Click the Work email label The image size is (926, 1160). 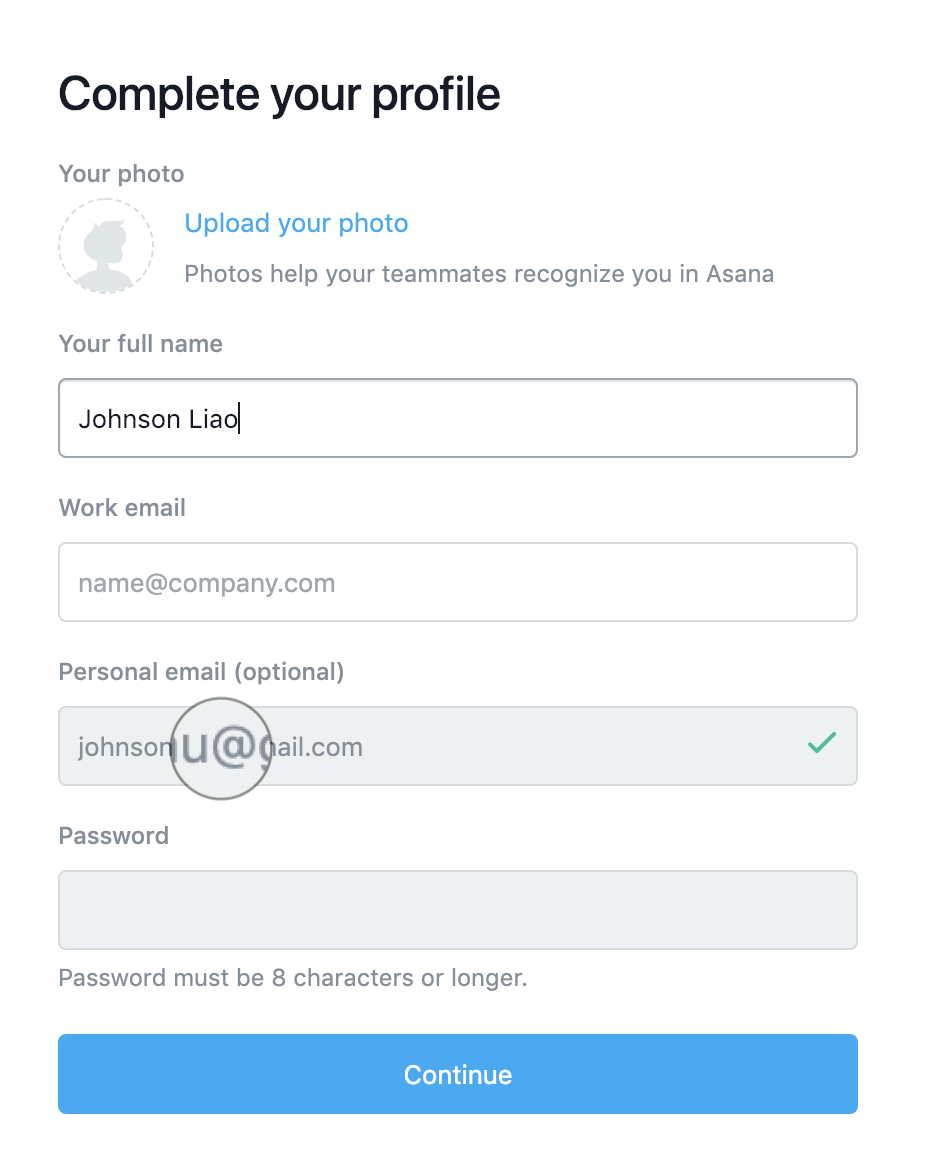[x=122, y=508]
